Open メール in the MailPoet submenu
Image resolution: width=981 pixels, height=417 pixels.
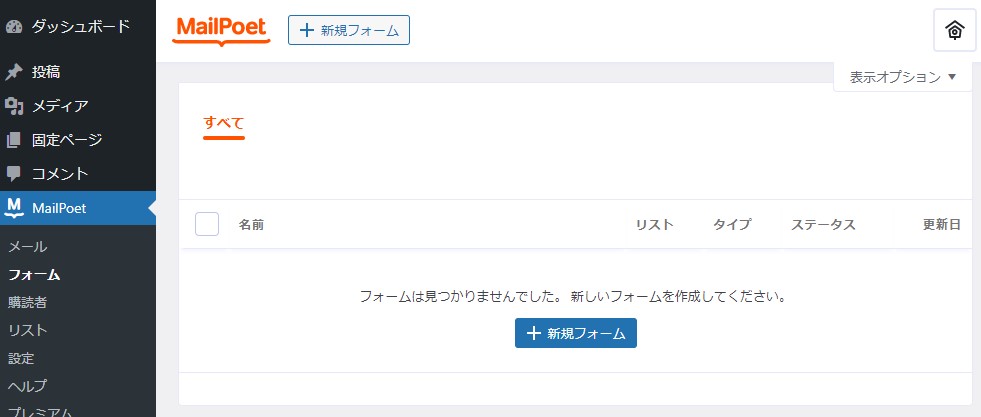tap(28, 246)
